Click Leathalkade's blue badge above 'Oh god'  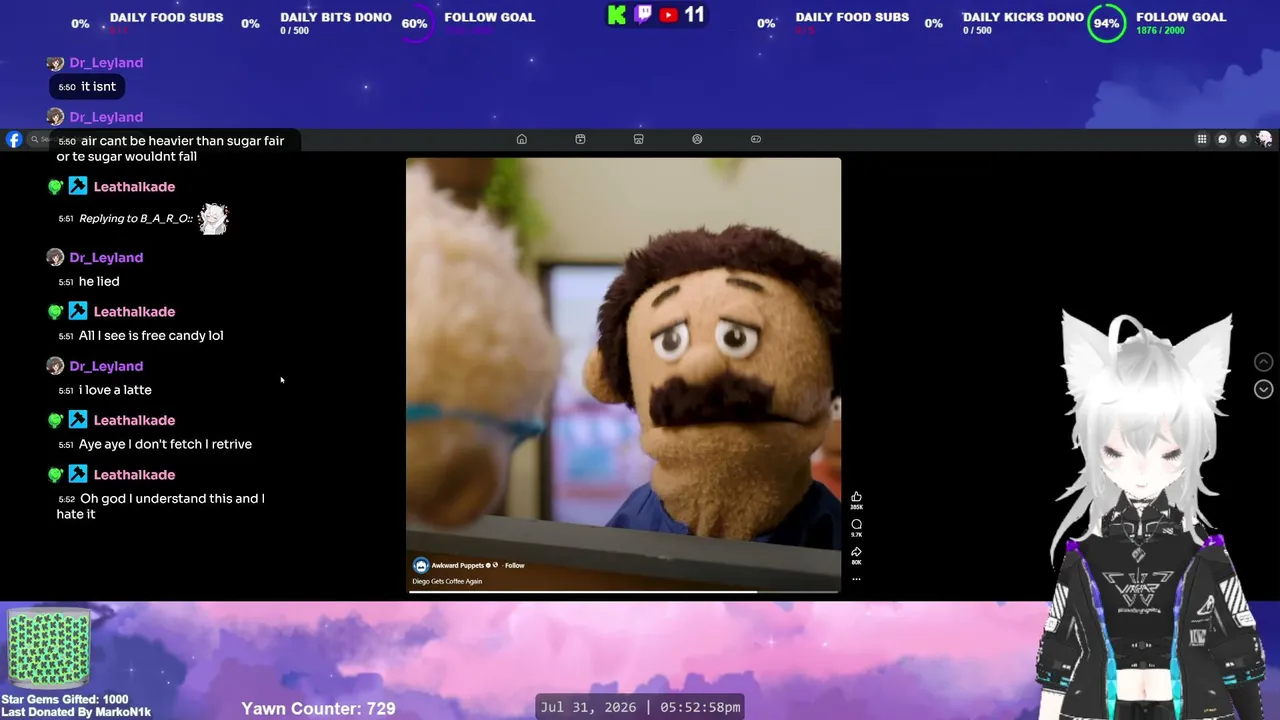pyautogui.click(x=78, y=474)
